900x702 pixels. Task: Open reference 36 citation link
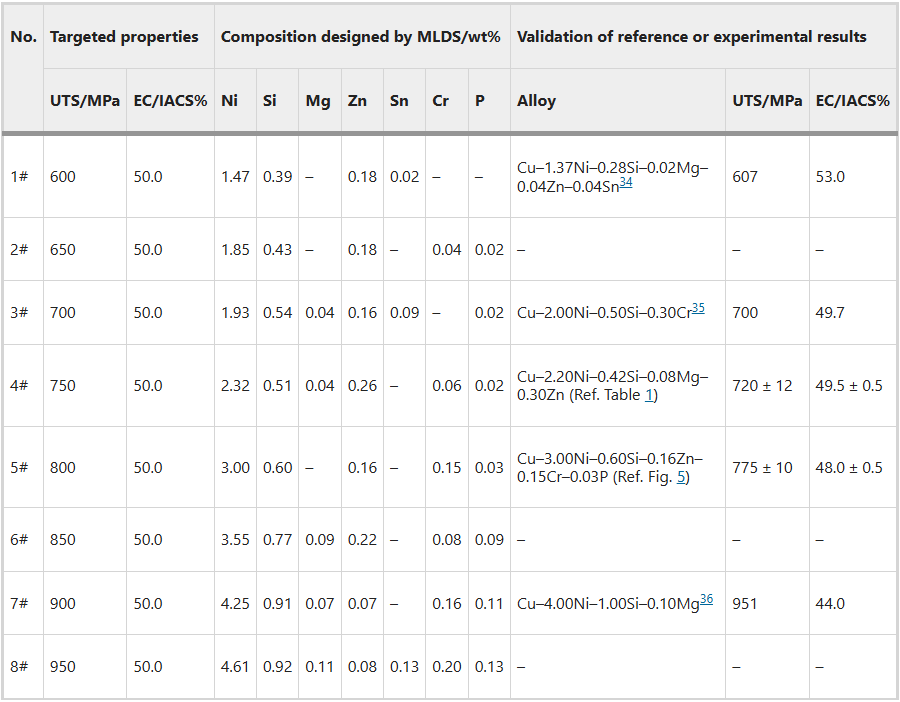coord(706,600)
